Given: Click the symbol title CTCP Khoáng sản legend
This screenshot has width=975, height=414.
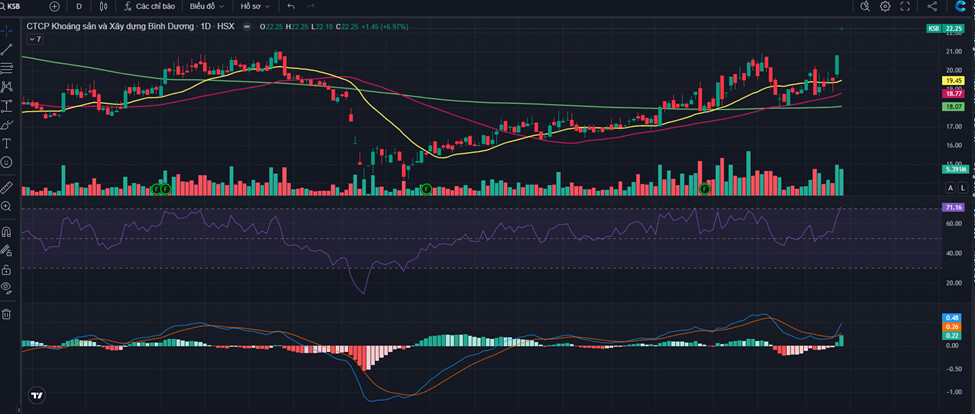Looking at the screenshot, I should 130,27.
